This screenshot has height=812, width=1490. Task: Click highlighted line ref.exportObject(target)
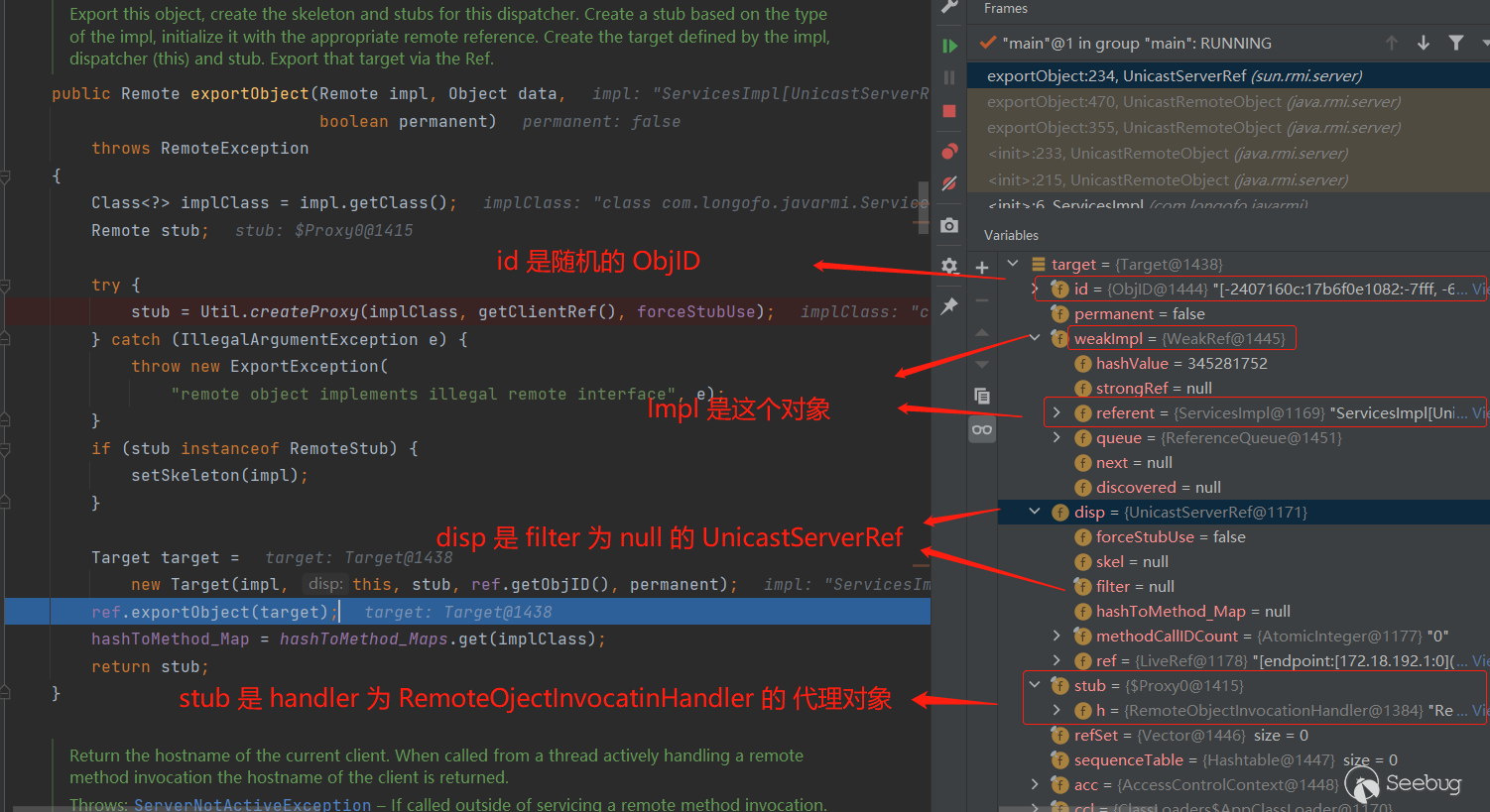[x=467, y=612]
